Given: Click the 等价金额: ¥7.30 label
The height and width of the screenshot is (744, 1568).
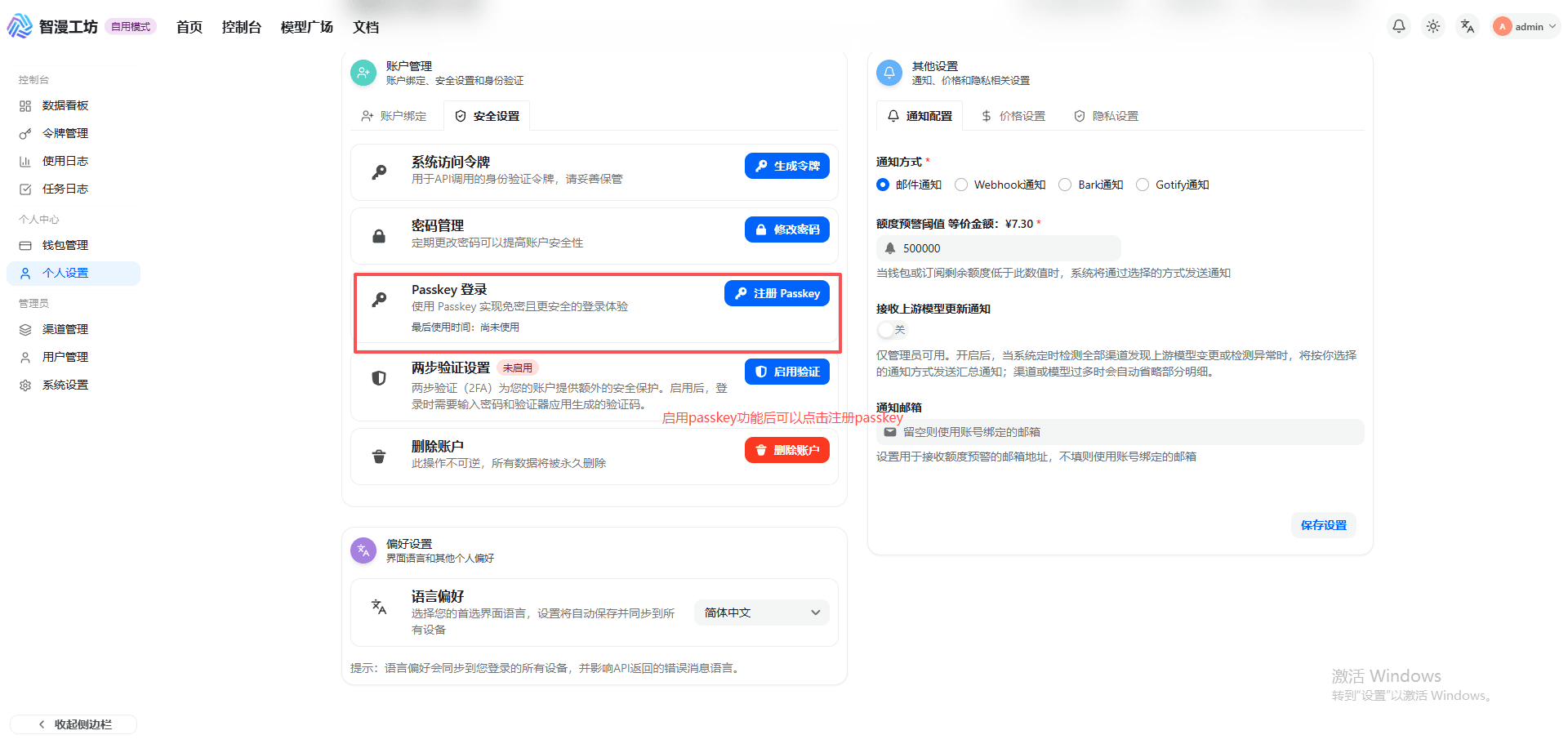Looking at the screenshot, I should 991,224.
